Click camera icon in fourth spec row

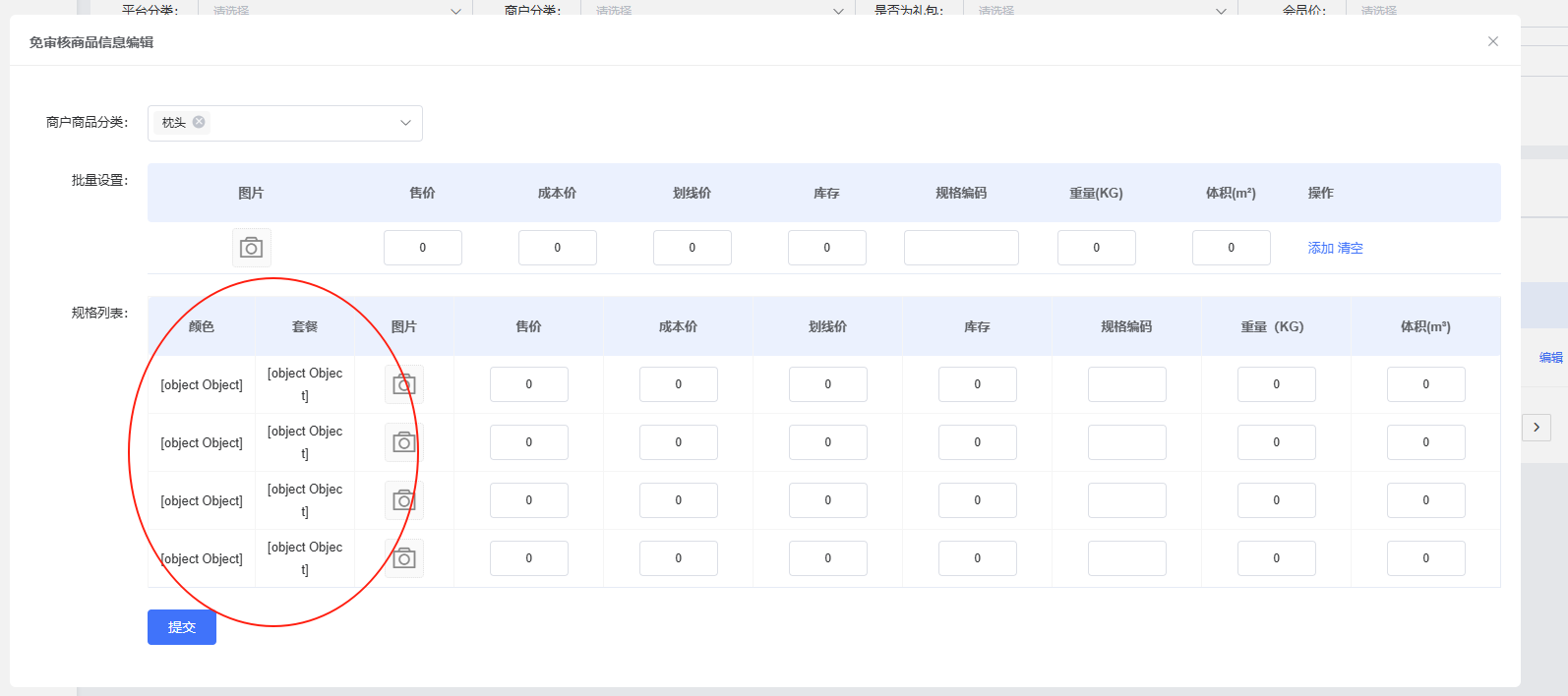(x=404, y=558)
